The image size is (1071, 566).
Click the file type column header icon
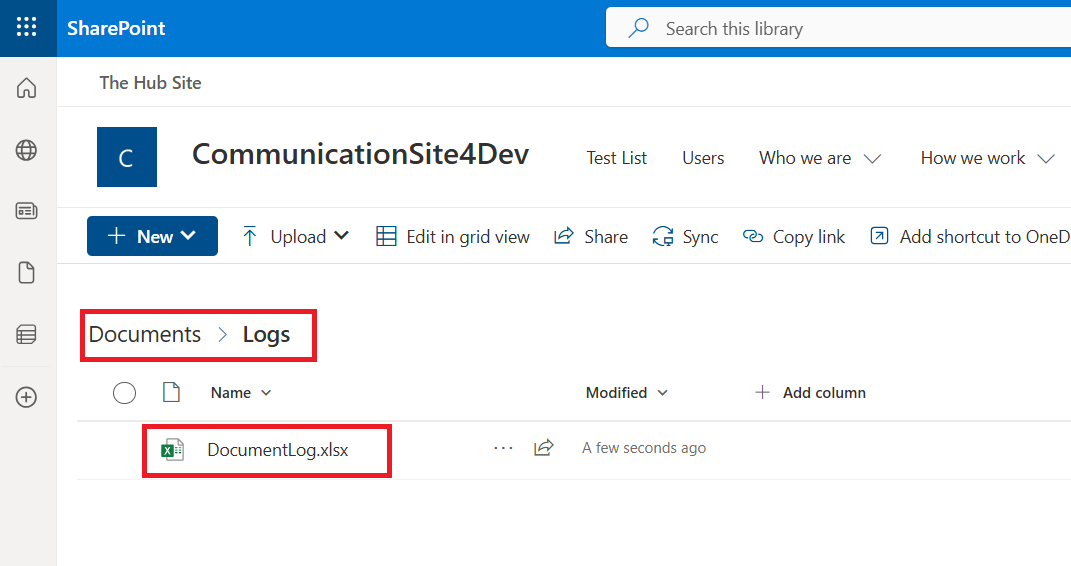click(x=171, y=393)
